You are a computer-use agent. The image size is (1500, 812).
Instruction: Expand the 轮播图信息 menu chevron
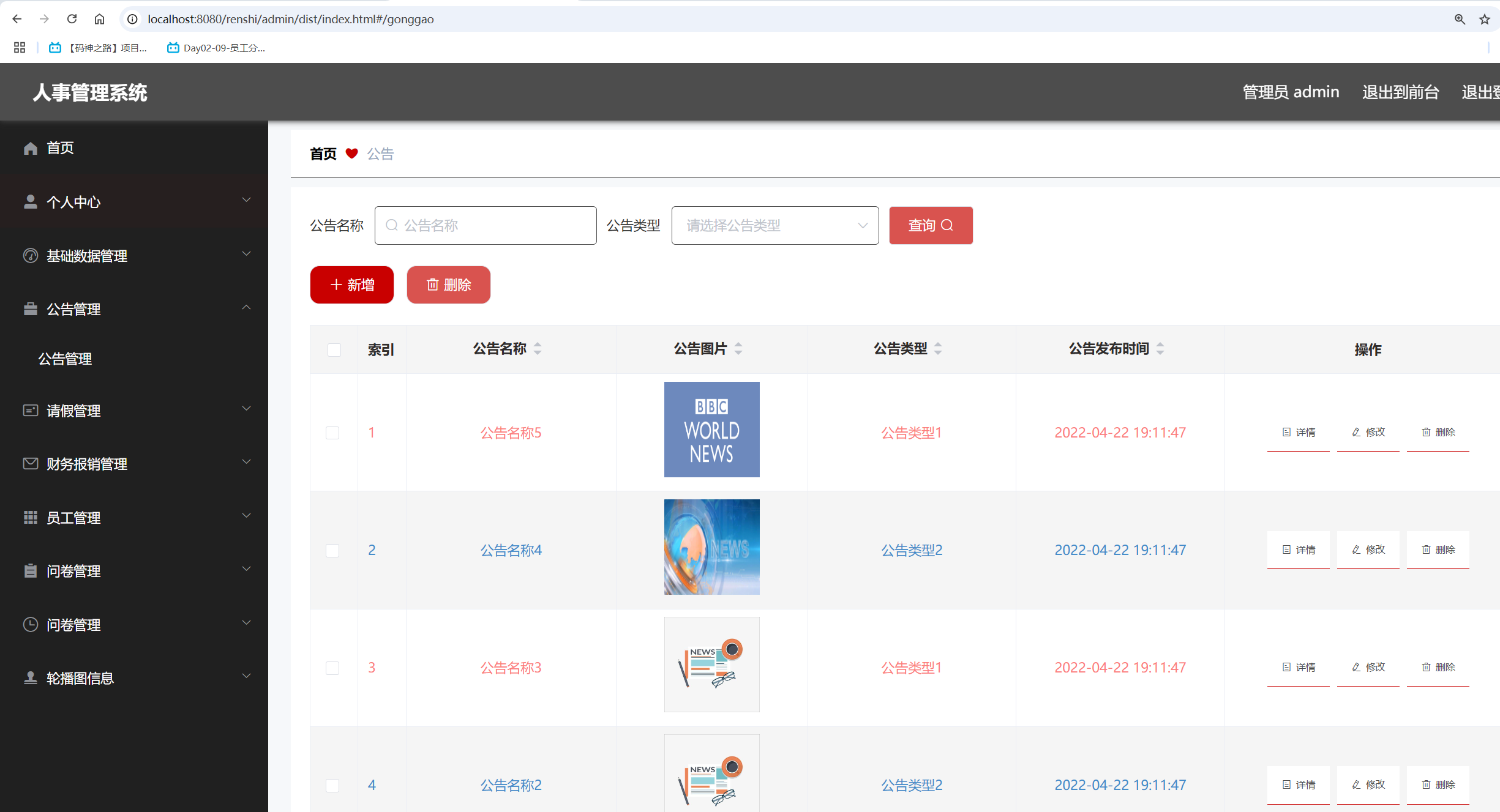pos(246,676)
